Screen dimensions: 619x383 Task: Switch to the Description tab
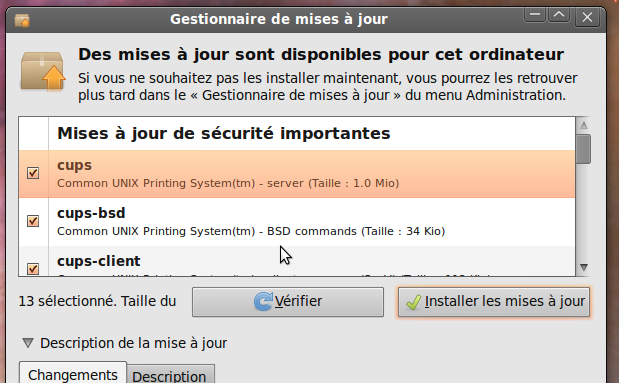[x=169, y=375]
